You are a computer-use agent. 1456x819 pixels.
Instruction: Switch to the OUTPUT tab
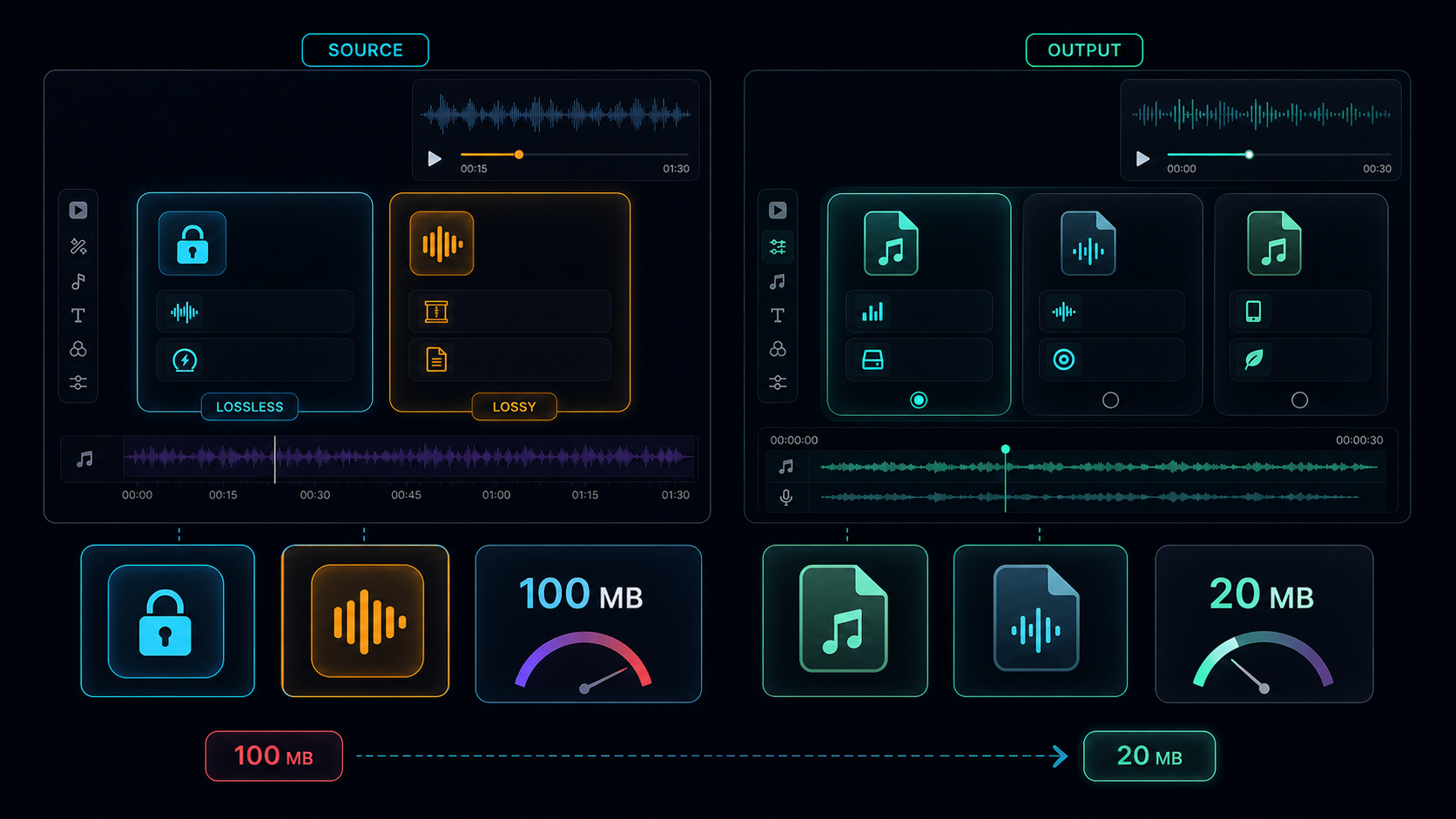pos(1084,50)
